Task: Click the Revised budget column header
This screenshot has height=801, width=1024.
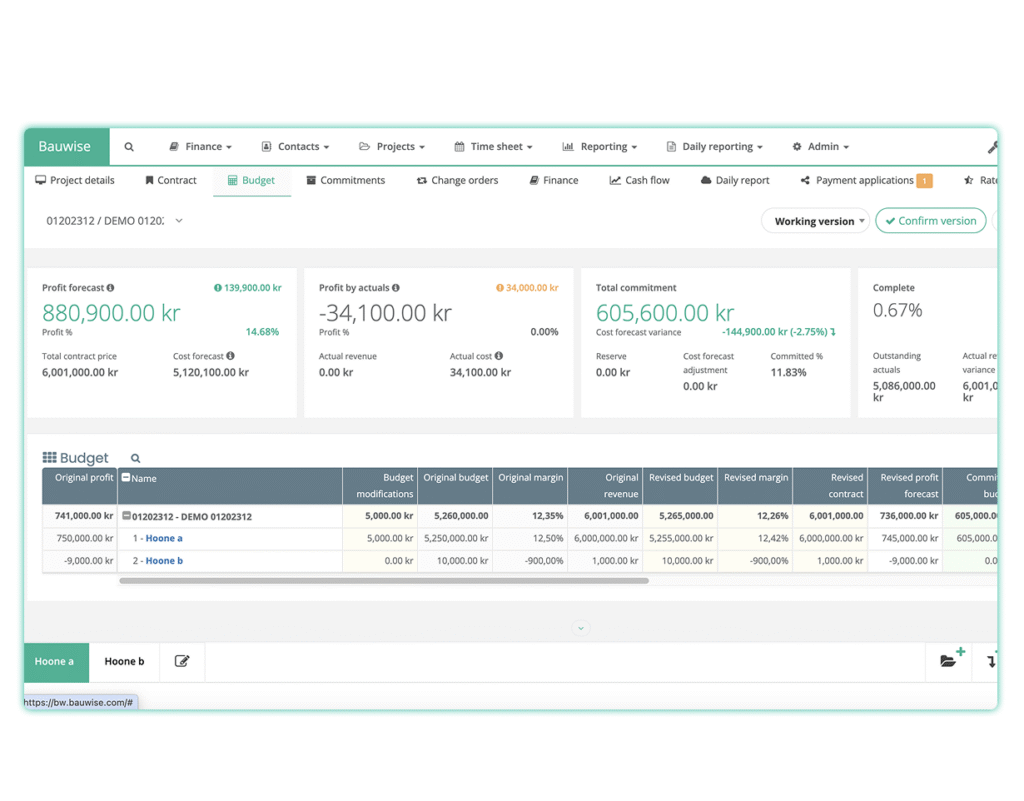Action: pos(680,486)
